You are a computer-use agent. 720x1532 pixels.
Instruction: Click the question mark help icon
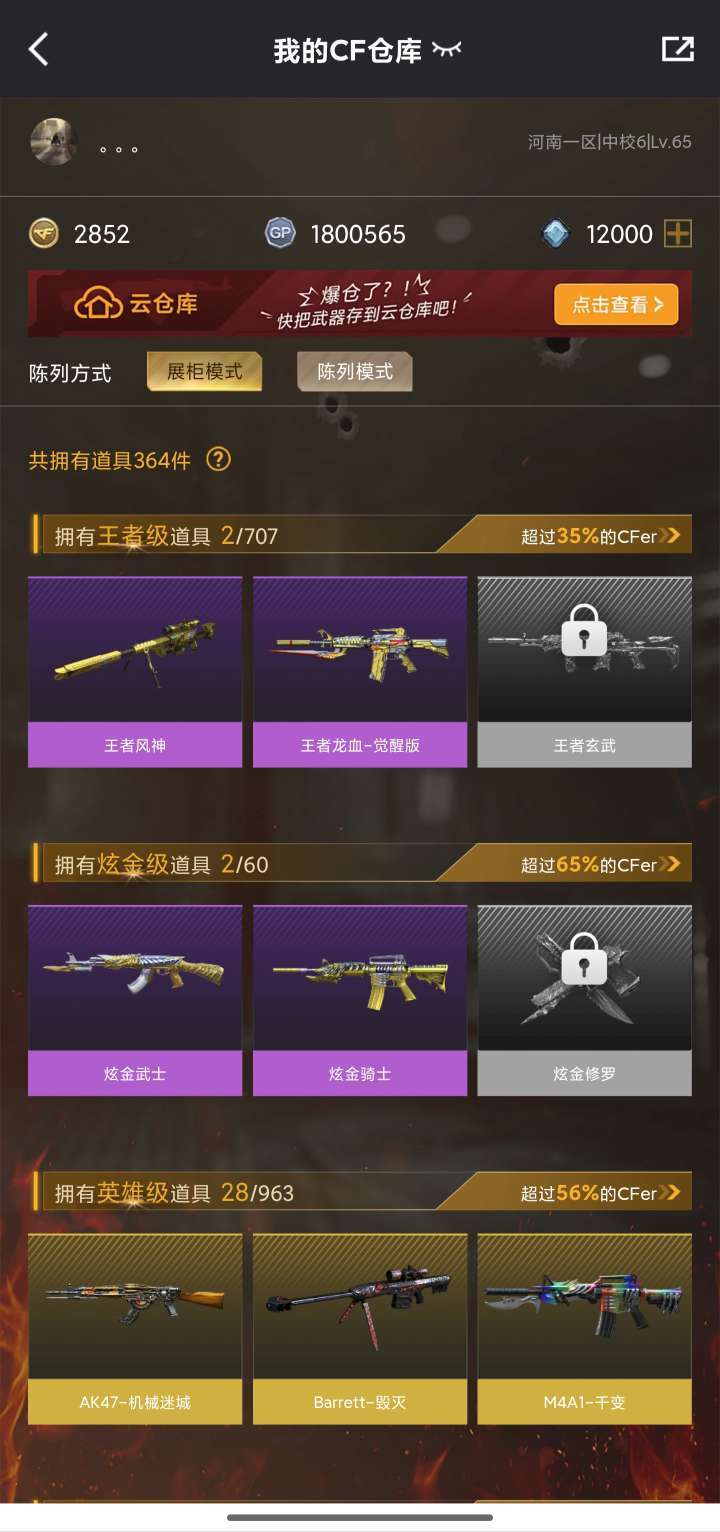[218, 459]
